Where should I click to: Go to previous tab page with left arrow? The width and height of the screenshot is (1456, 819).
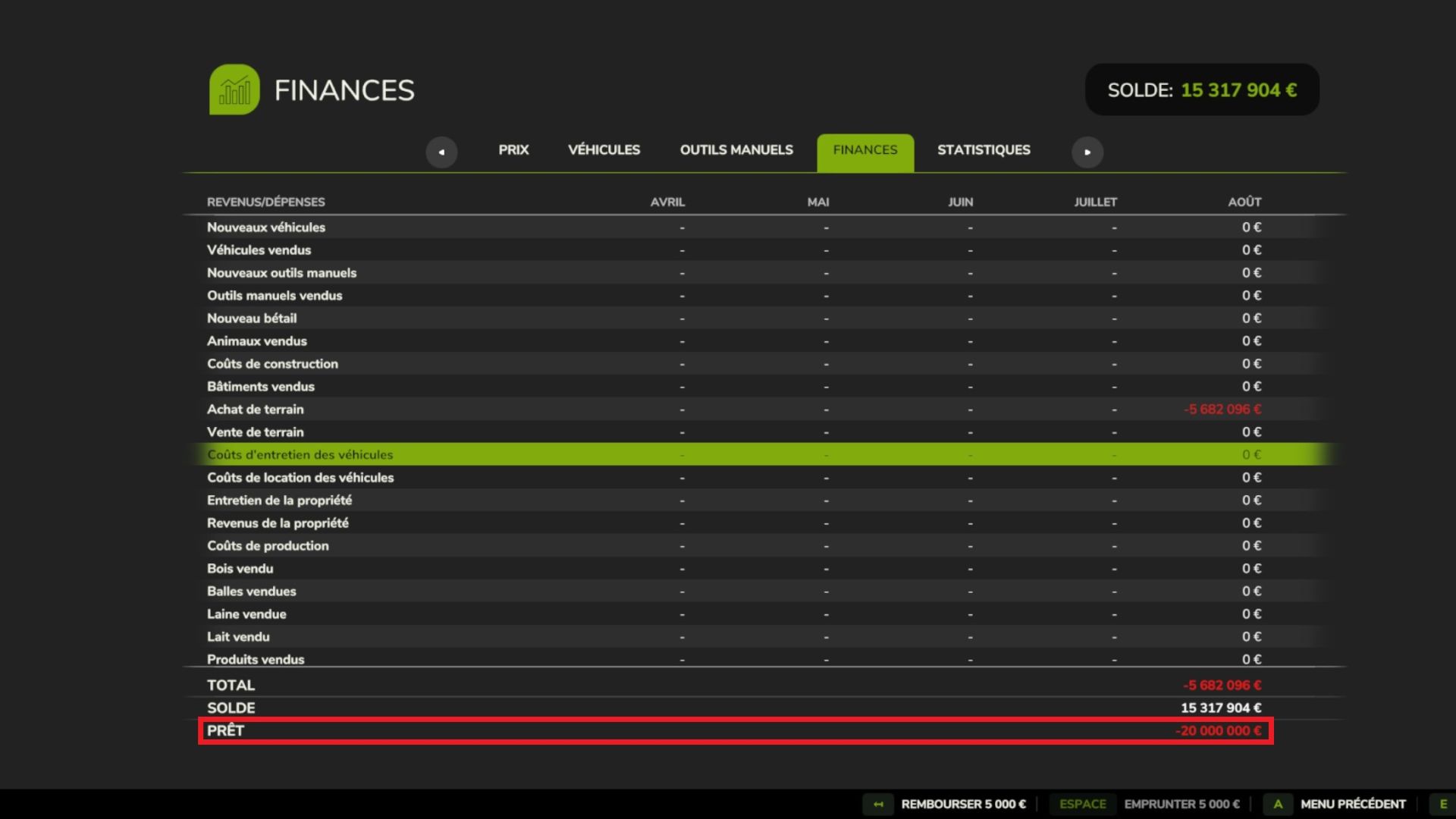tap(441, 152)
